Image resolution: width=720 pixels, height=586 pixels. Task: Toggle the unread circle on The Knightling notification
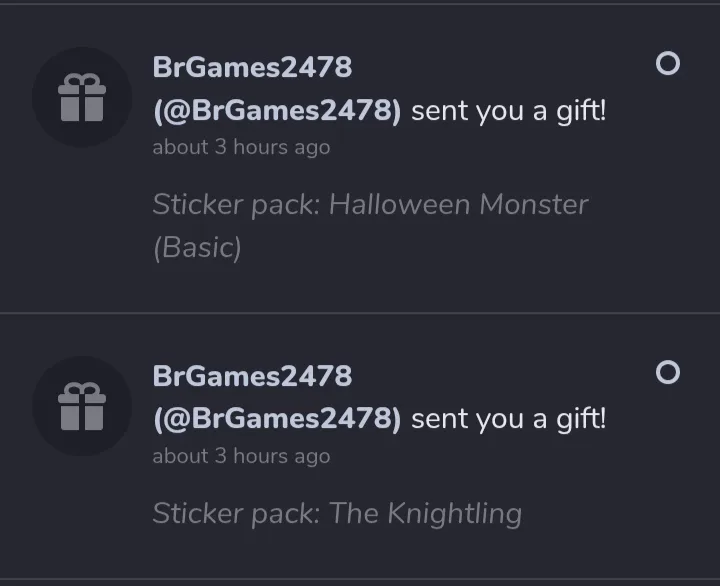click(667, 373)
